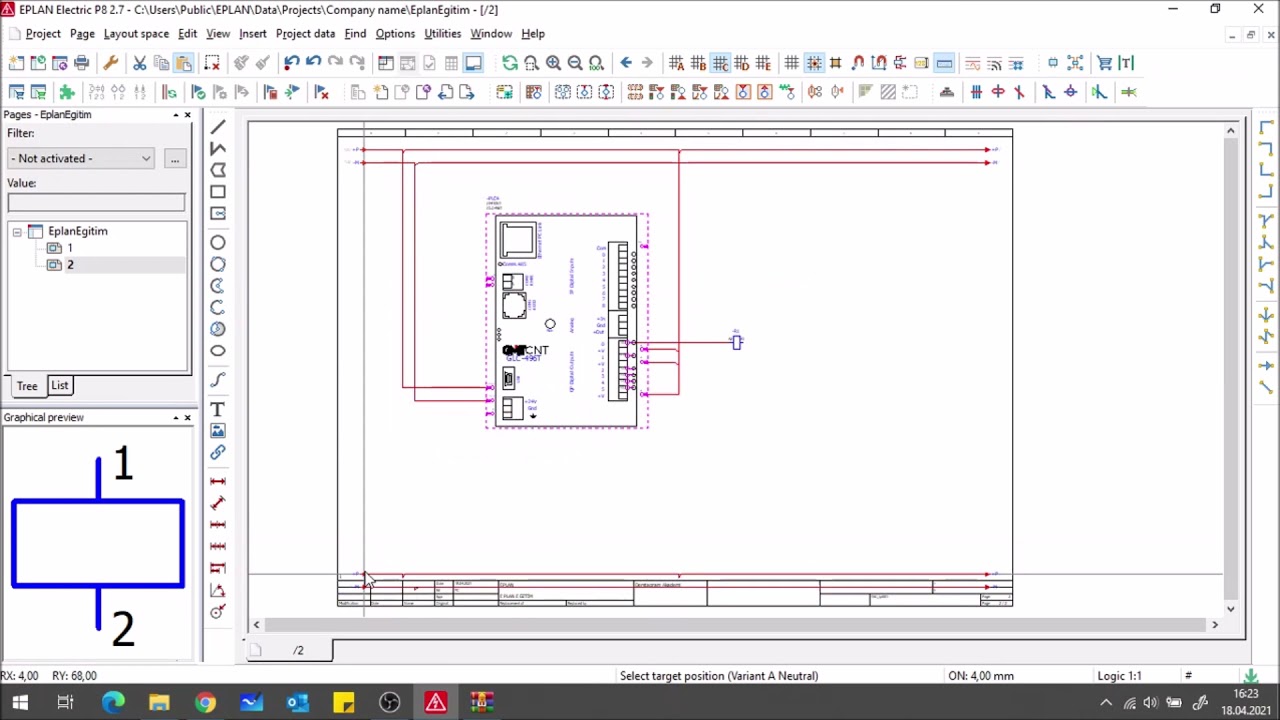The image size is (1280, 720).
Task: Click the up arrow of the vertical scrollbar
Action: pos(1231,130)
